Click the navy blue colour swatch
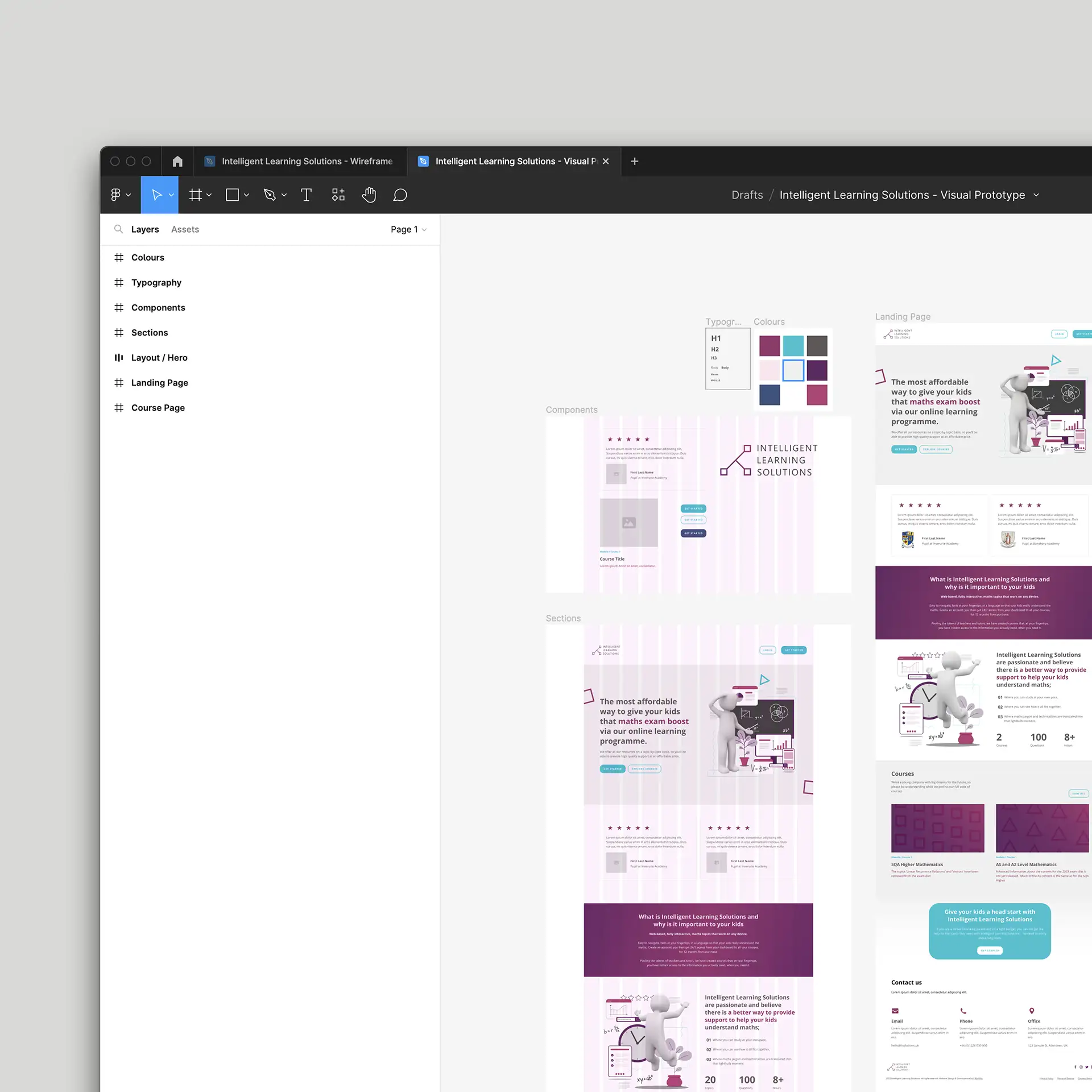Image resolution: width=1092 pixels, height=1092 pixels. pos(770,395)
